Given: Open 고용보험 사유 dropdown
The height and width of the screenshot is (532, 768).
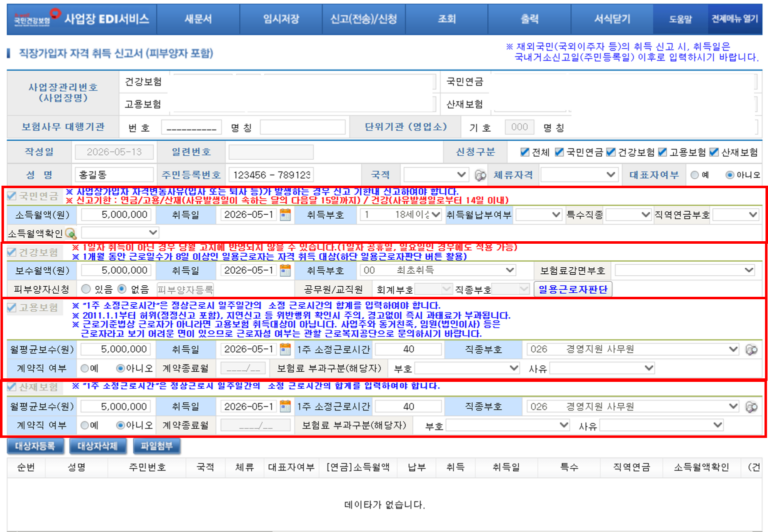Looking at the screenshot, I should pyautogui.click(x=602, y=368).
